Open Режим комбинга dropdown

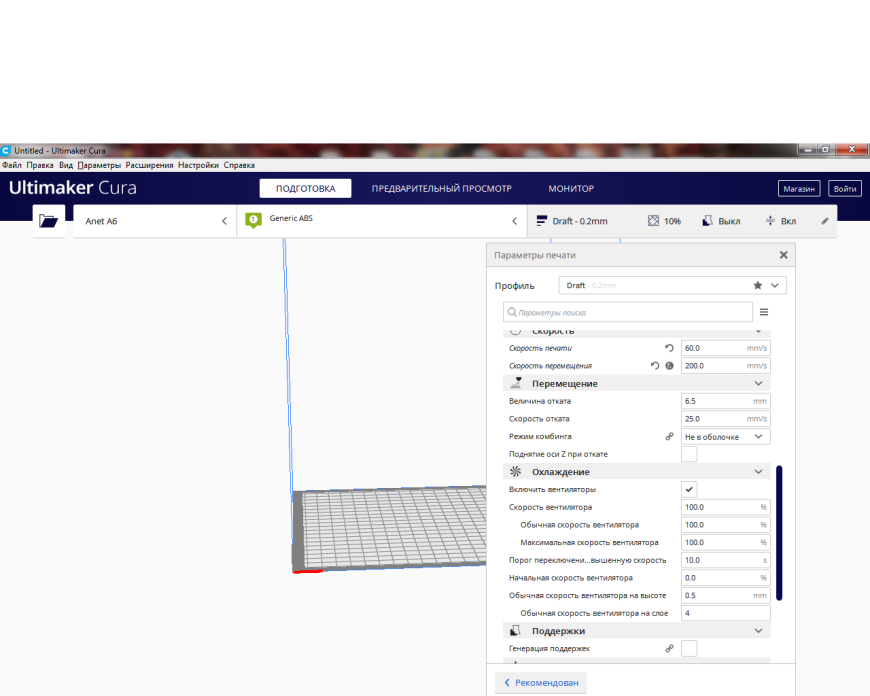point(725,437)
